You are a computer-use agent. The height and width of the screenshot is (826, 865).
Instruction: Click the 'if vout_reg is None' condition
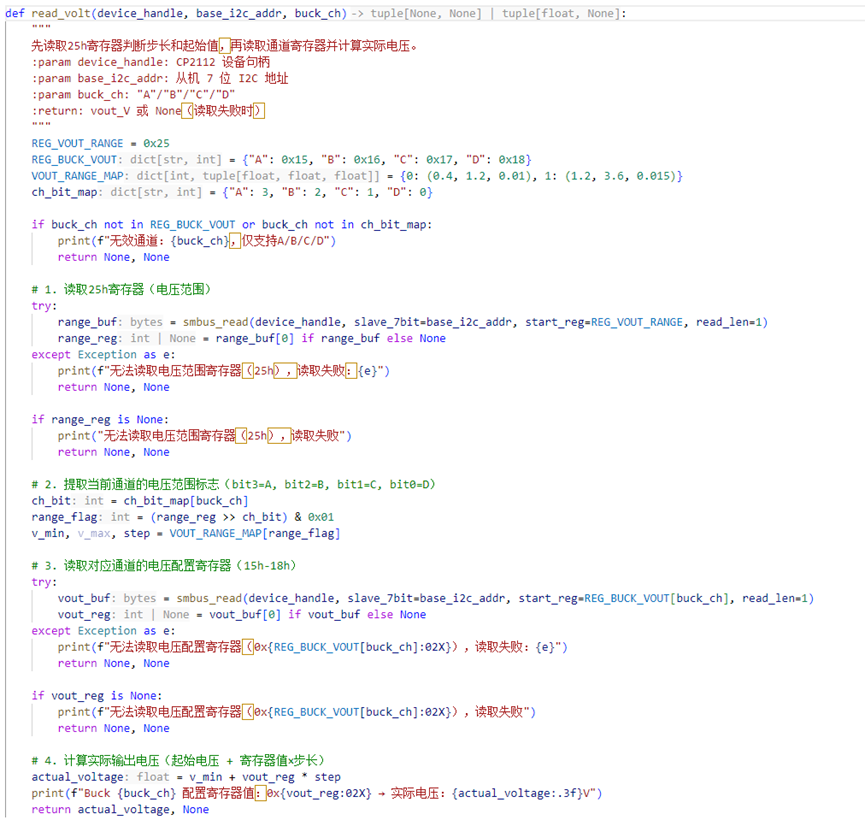click(x=96, y=695)
